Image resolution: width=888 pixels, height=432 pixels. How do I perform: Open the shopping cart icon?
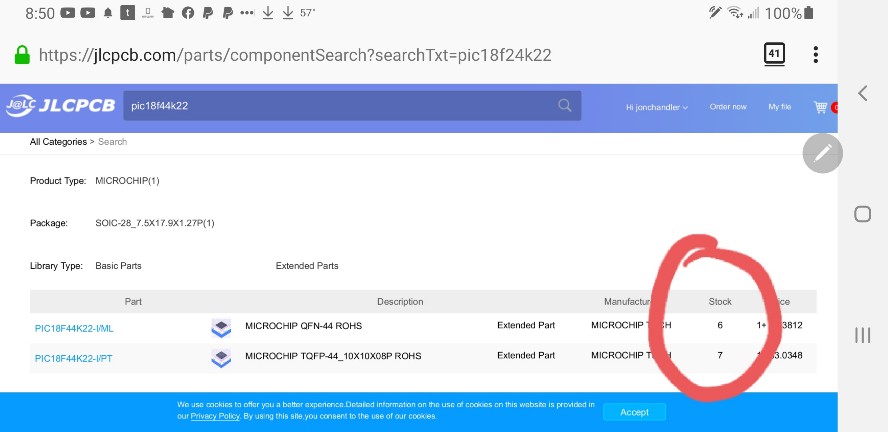(x=820, y=107)
